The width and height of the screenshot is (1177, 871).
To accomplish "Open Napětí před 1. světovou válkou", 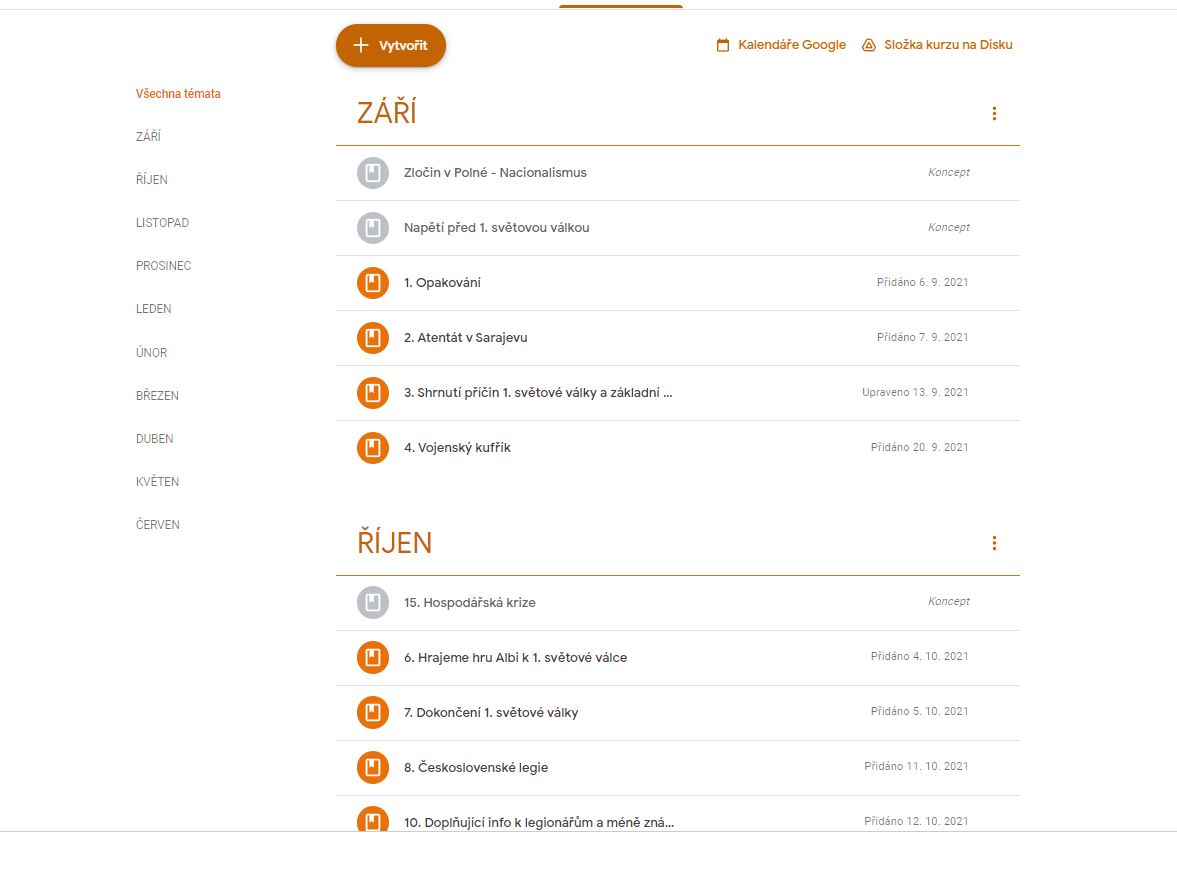I will [x=496, y=228].
